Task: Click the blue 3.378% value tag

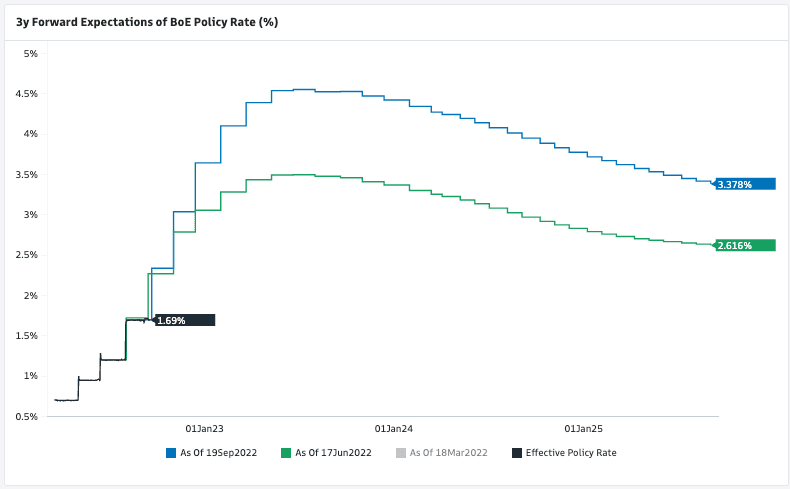Action: [x=746, y=184]
